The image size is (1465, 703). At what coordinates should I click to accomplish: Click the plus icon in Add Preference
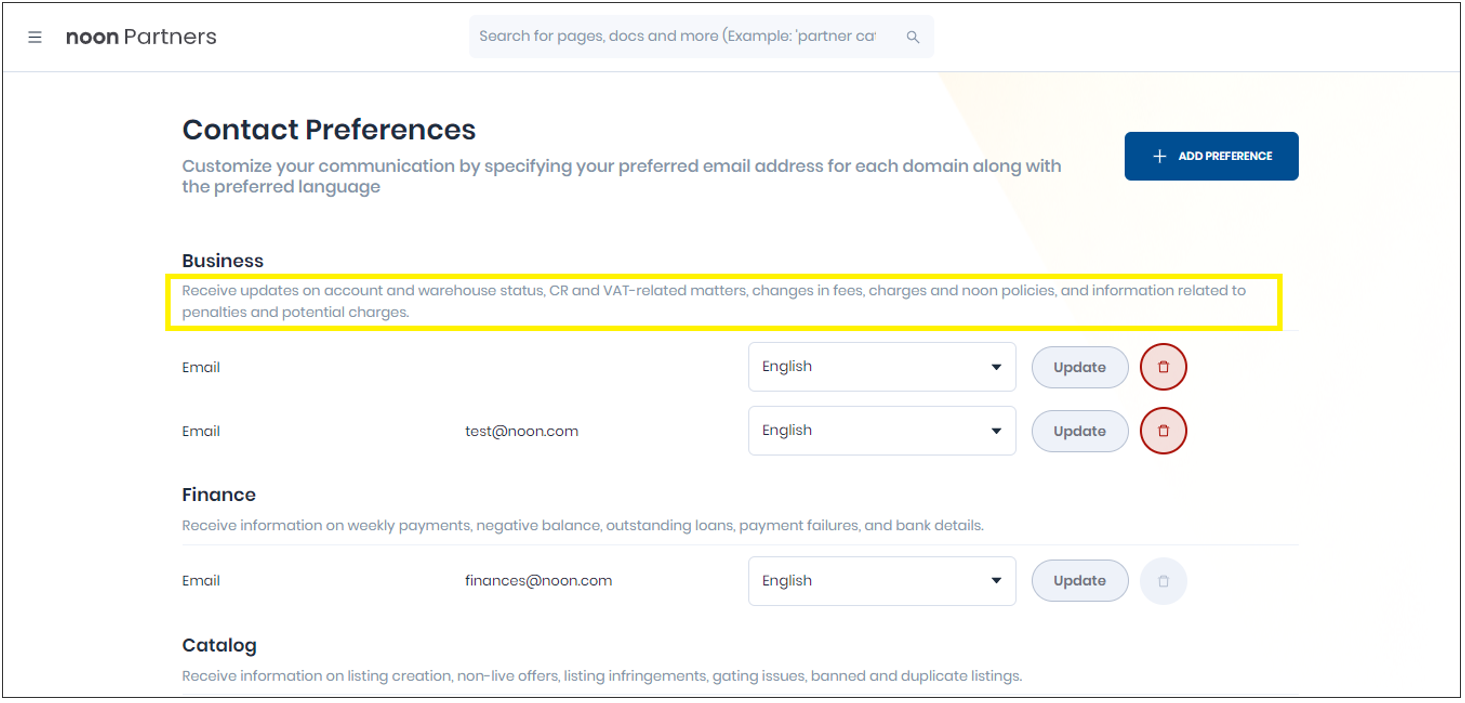(1160, 156)
